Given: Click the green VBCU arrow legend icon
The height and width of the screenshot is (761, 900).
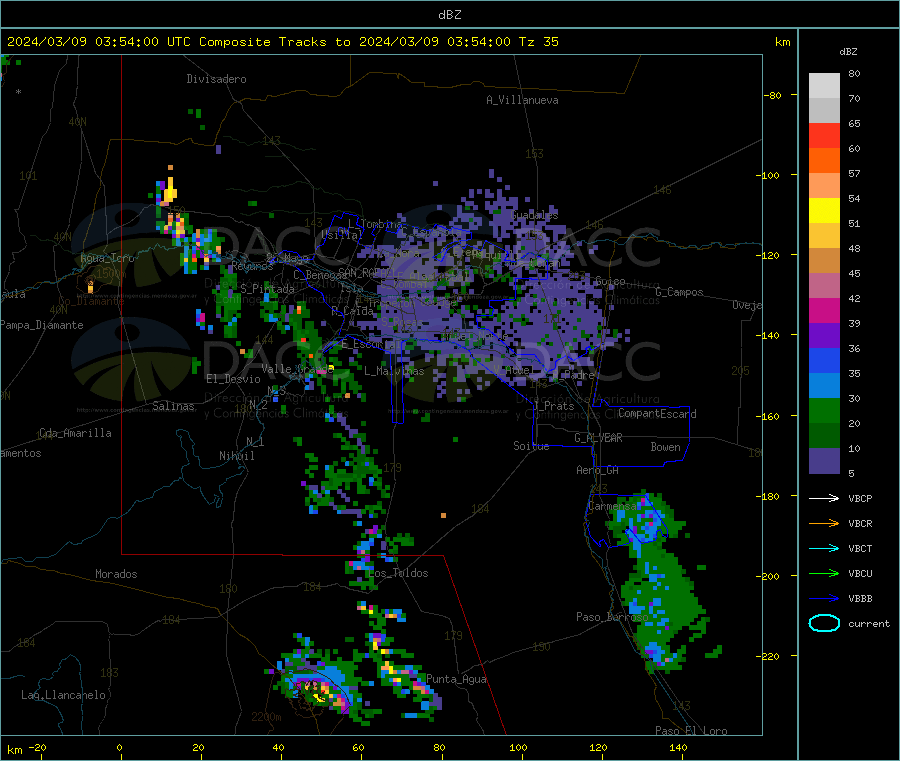Looking at the screenshot, I should (x=824, y=573).
